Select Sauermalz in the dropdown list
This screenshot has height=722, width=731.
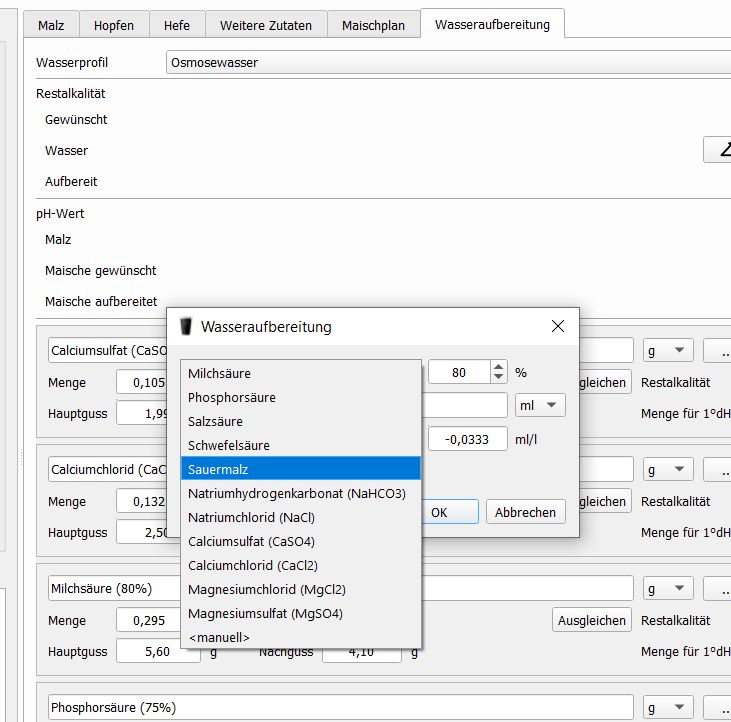coord(300,469)
